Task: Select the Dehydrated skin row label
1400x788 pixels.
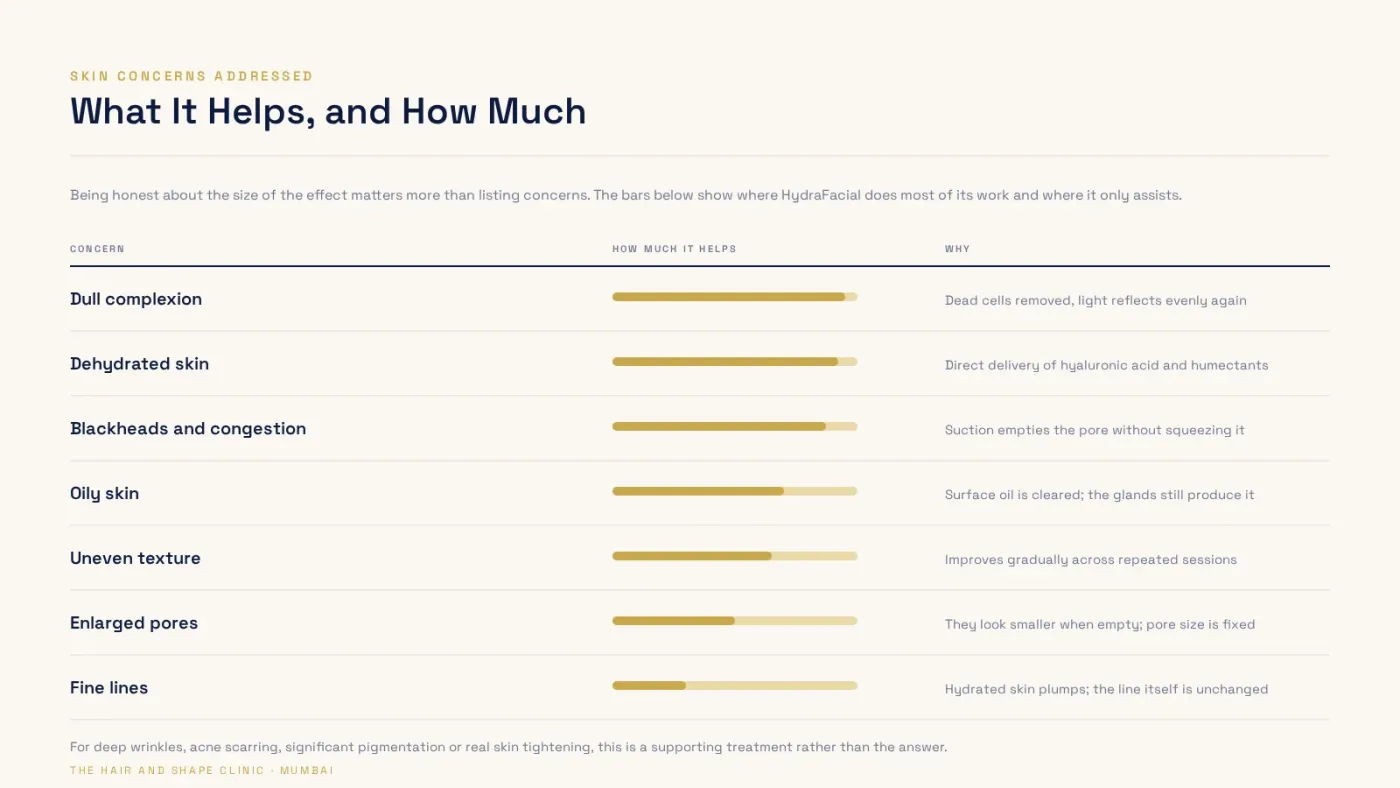Action: [x=139, y=364]
